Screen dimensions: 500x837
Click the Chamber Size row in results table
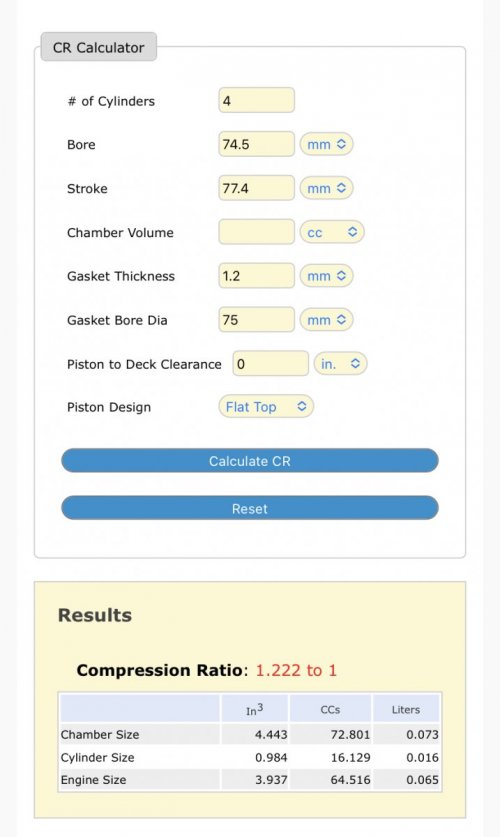coord(250,735)
